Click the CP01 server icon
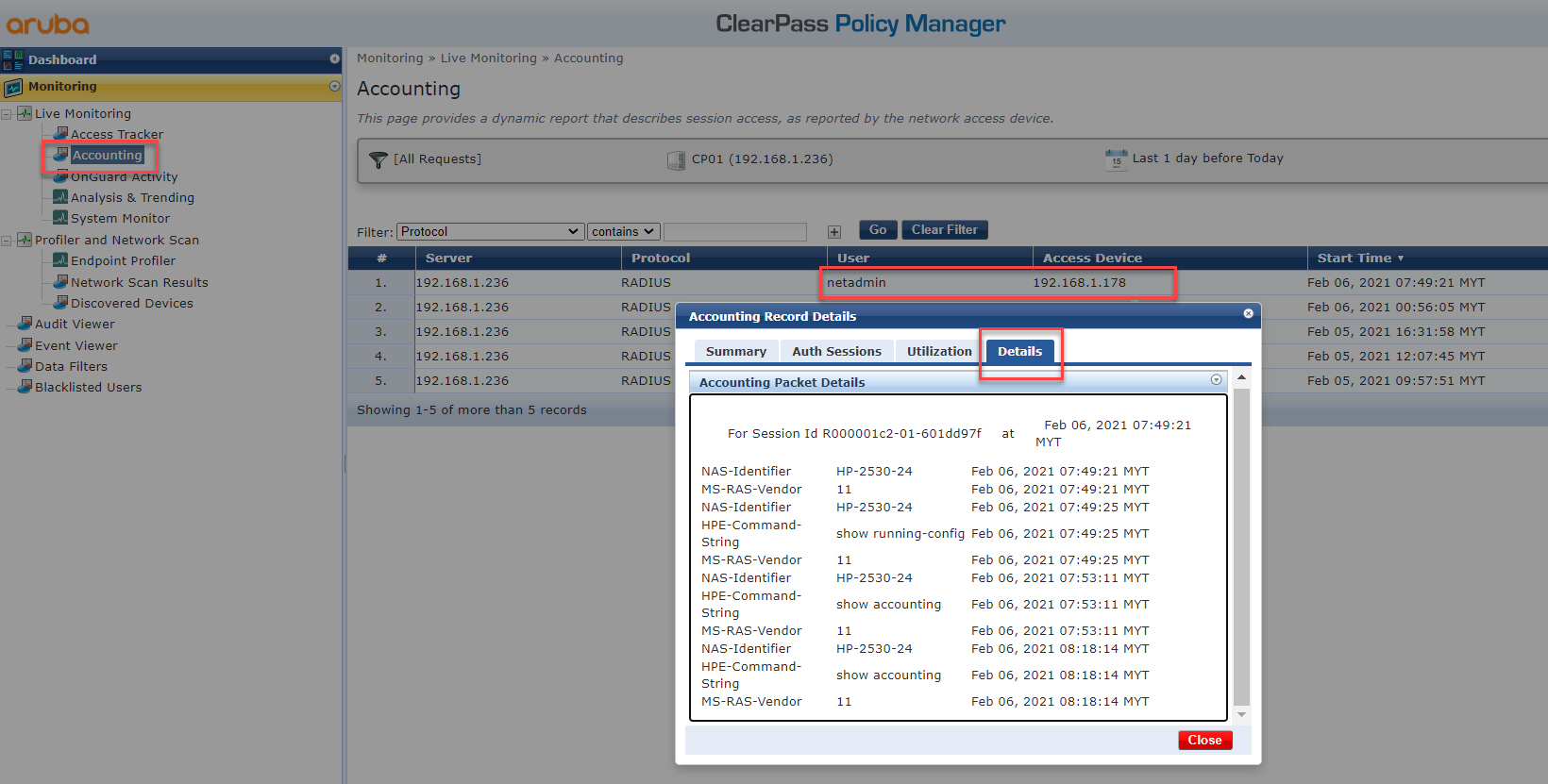This screenshot has height=784, width=1548. 676,159
